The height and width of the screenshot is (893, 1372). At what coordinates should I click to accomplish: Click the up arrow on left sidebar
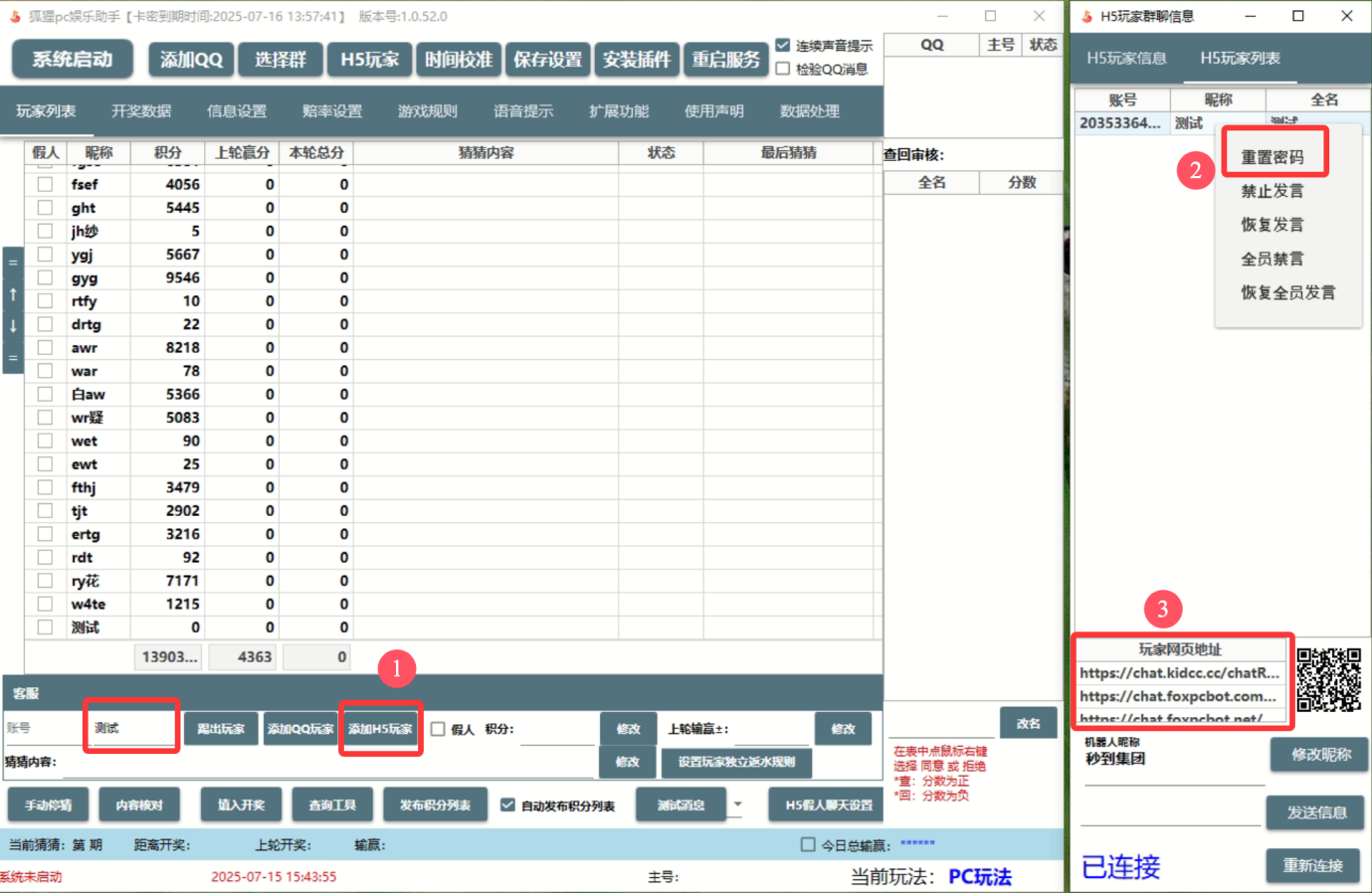point(13,294)
